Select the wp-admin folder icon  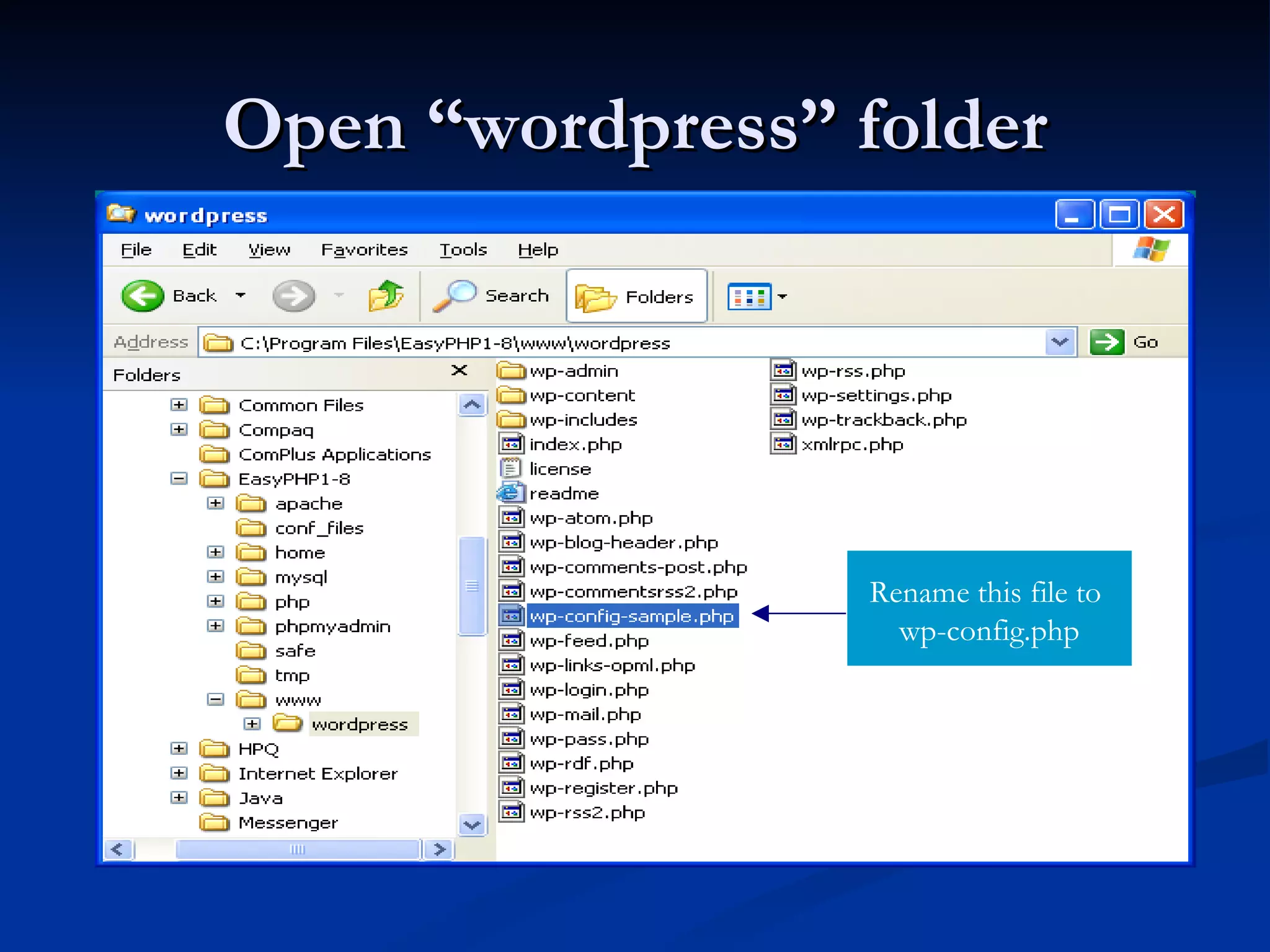pos(512,371)
